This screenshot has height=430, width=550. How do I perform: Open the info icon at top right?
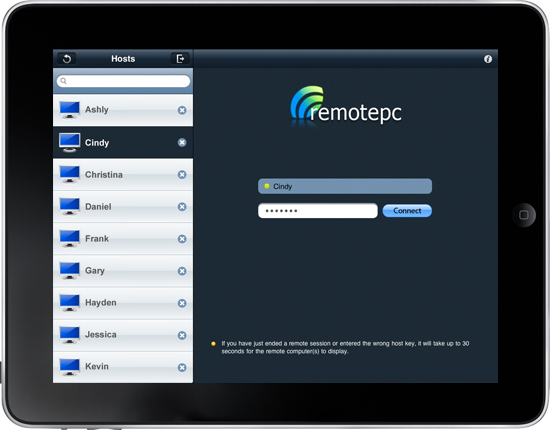[x=488, y=59]
